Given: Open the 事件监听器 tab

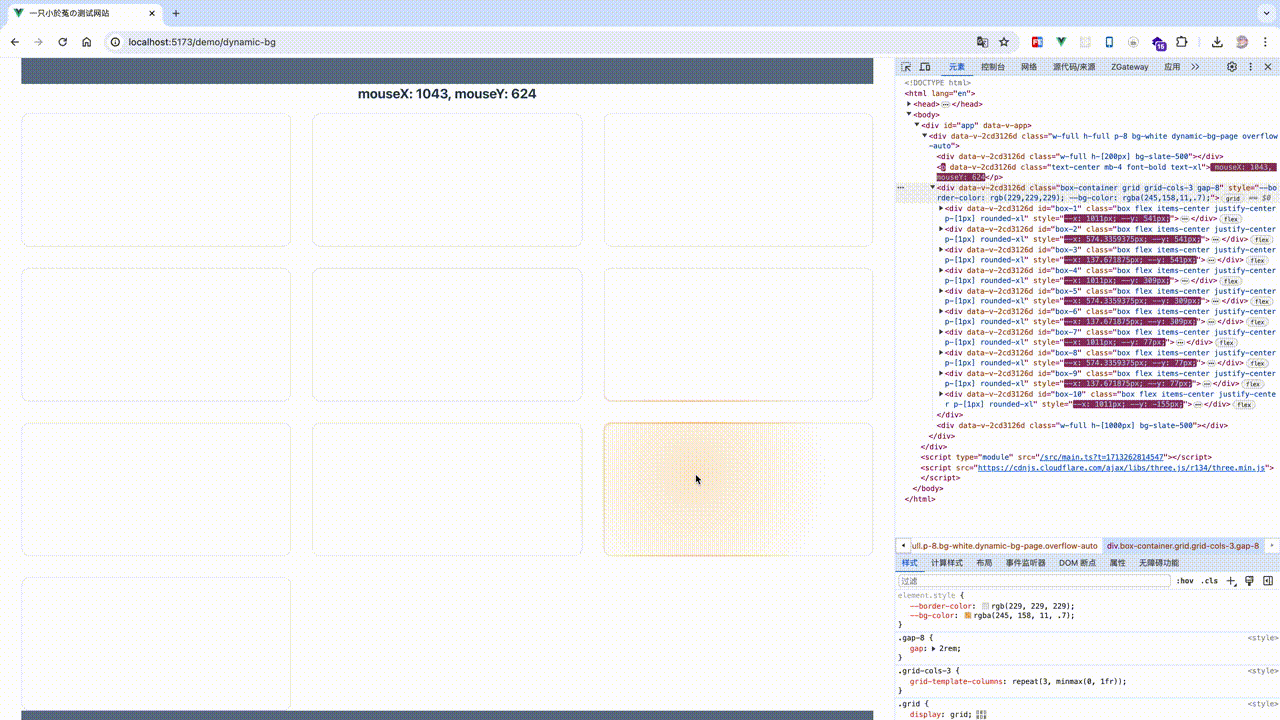Looking at the screenshot, I should (x=1026, y=563).
